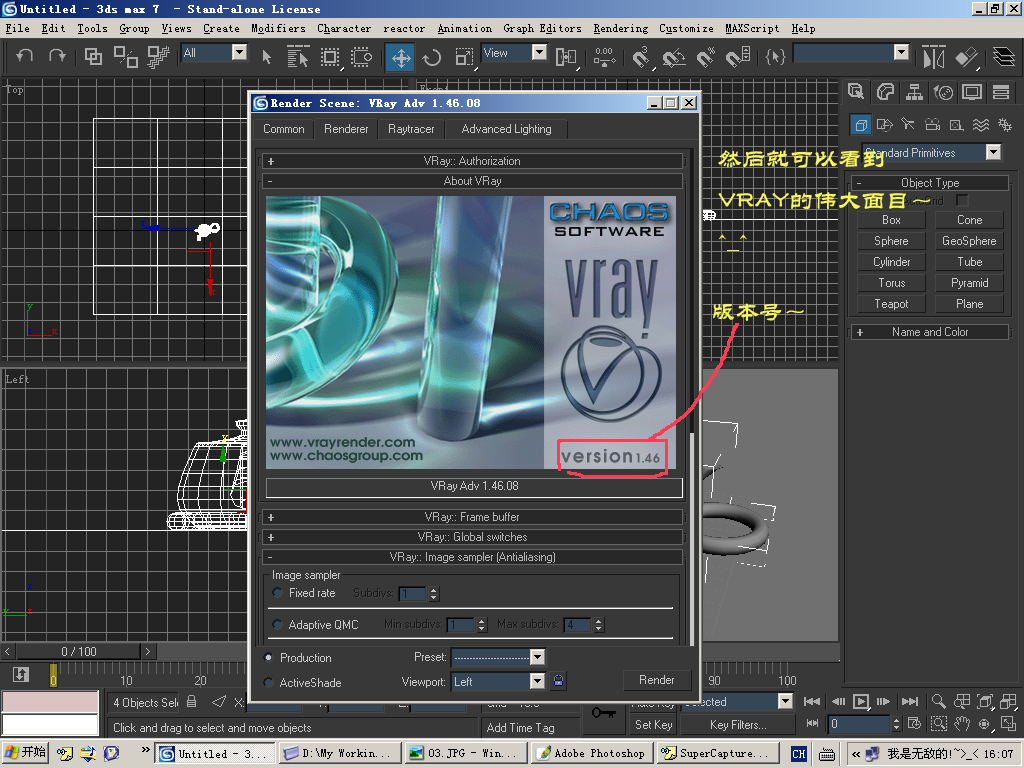Collapse the About VRay rollout
Viewport: 1024px width, 768px height.
click(x=472, y=181)
